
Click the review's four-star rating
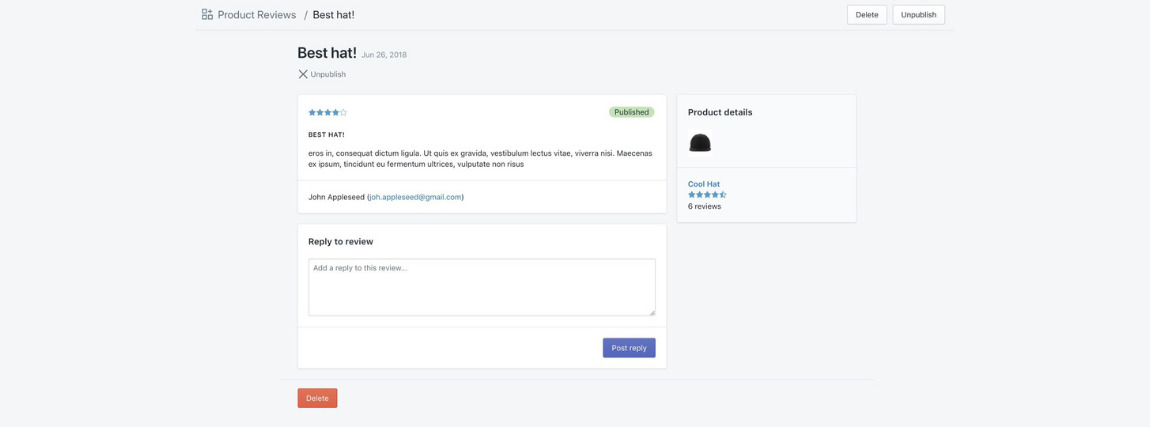click(x=327, y=112)
